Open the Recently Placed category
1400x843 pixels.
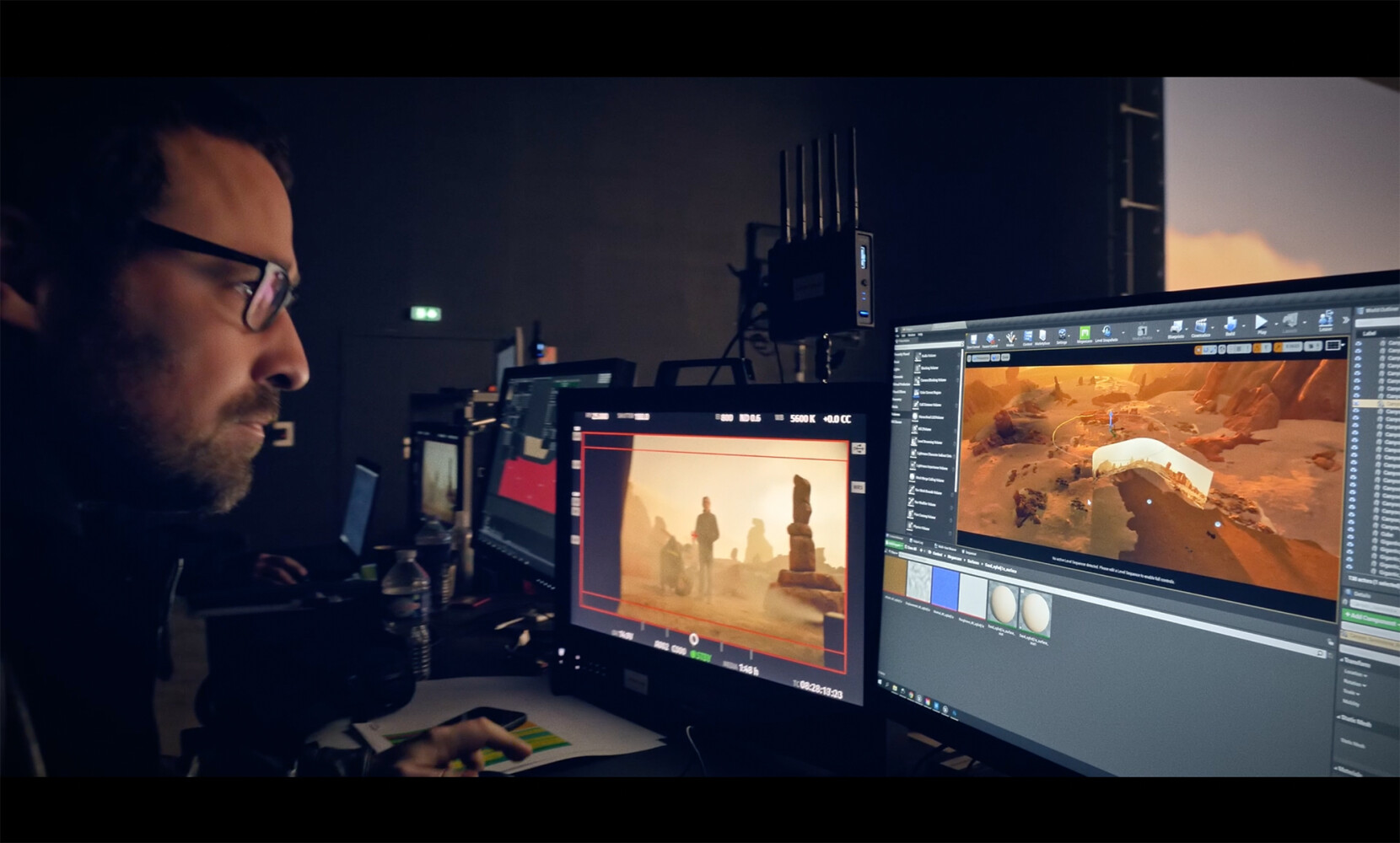[x=902, y=354]
